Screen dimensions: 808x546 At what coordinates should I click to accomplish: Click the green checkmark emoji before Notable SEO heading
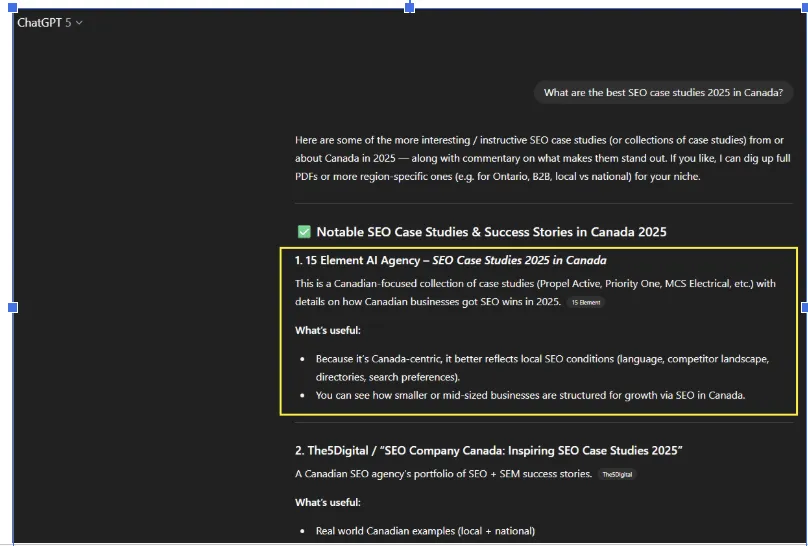304,232
